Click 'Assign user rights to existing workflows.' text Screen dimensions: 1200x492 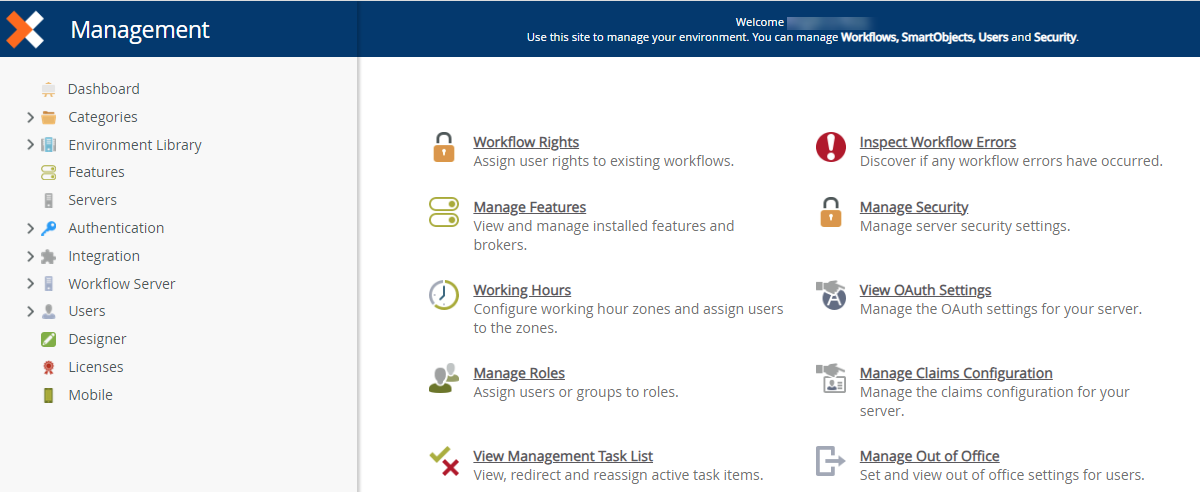click(604, 161)
